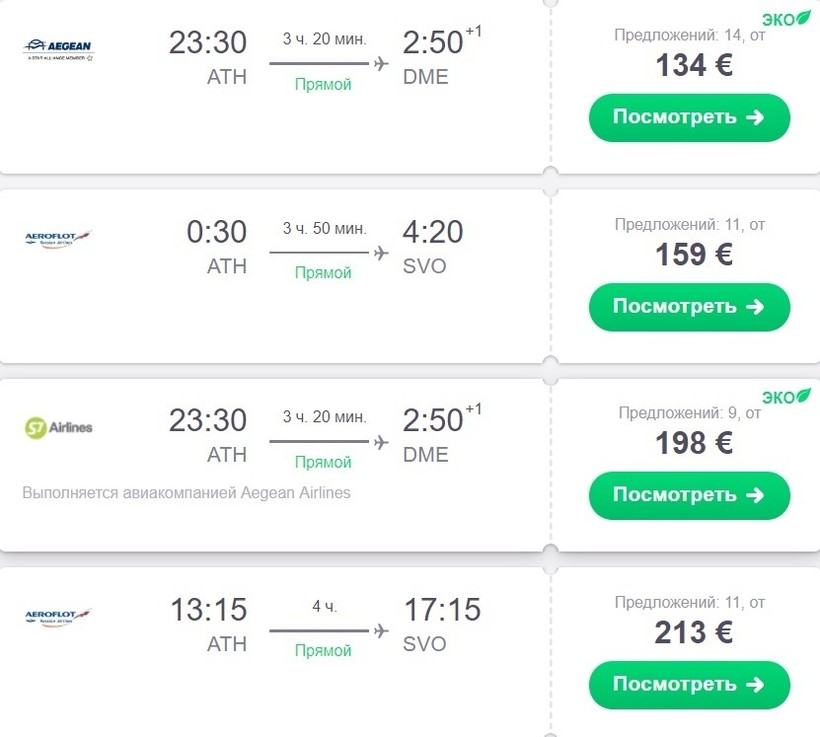View the 213 € Aeroflot offer via Посмотреть
This screenshot has width=820, height=737.
[689, 685]
